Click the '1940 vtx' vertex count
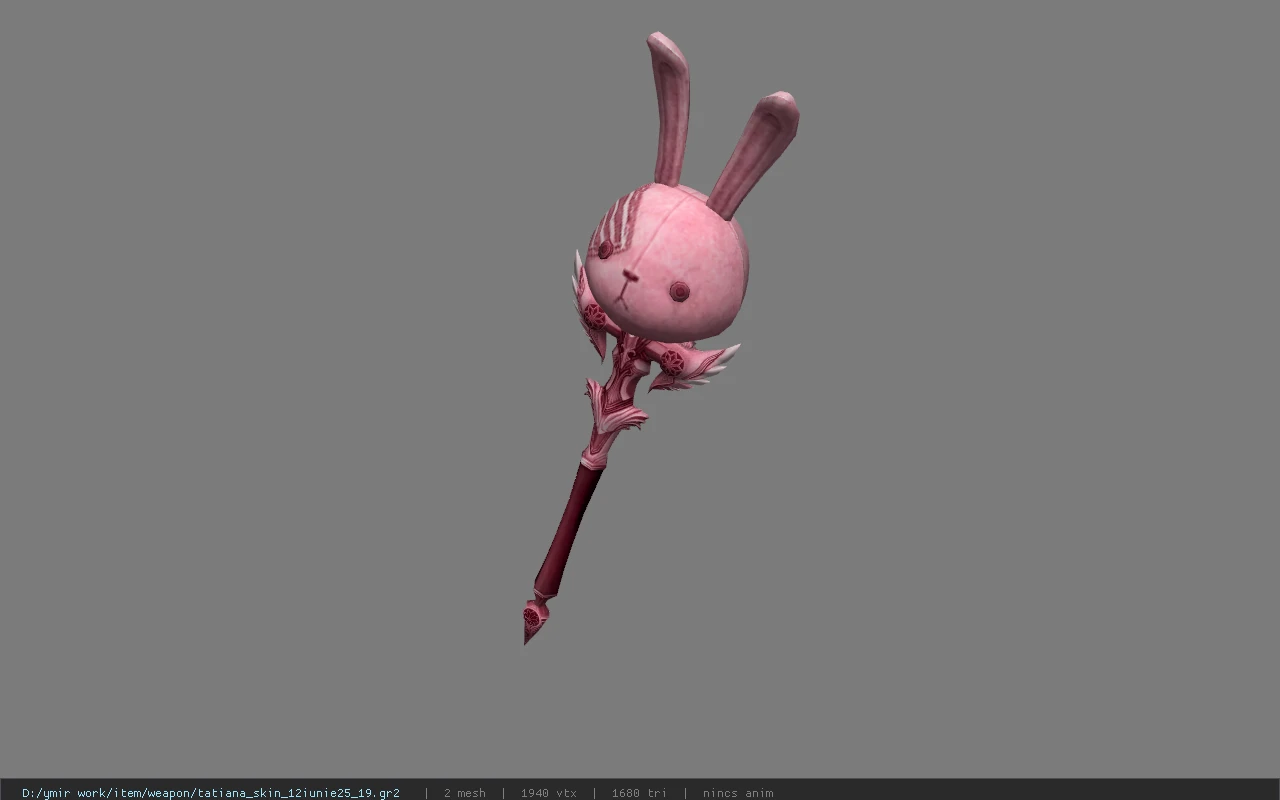Image resolution: width=1280 pixels, height=800 pixels. tap(549, 793)
